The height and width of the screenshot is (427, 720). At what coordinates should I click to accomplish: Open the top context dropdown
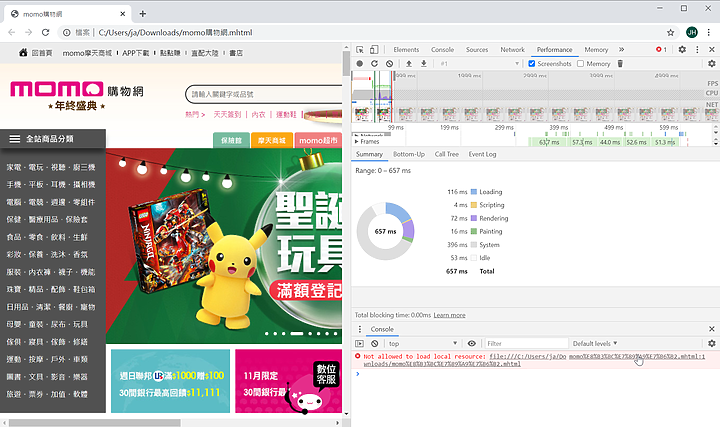(x=422, y=343)
